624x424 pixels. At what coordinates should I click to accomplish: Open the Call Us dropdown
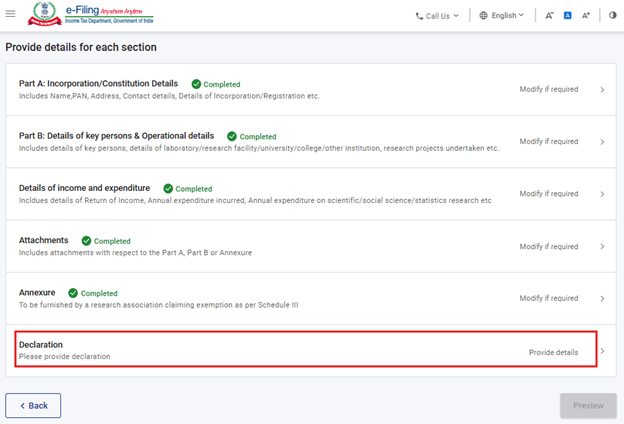437,16
